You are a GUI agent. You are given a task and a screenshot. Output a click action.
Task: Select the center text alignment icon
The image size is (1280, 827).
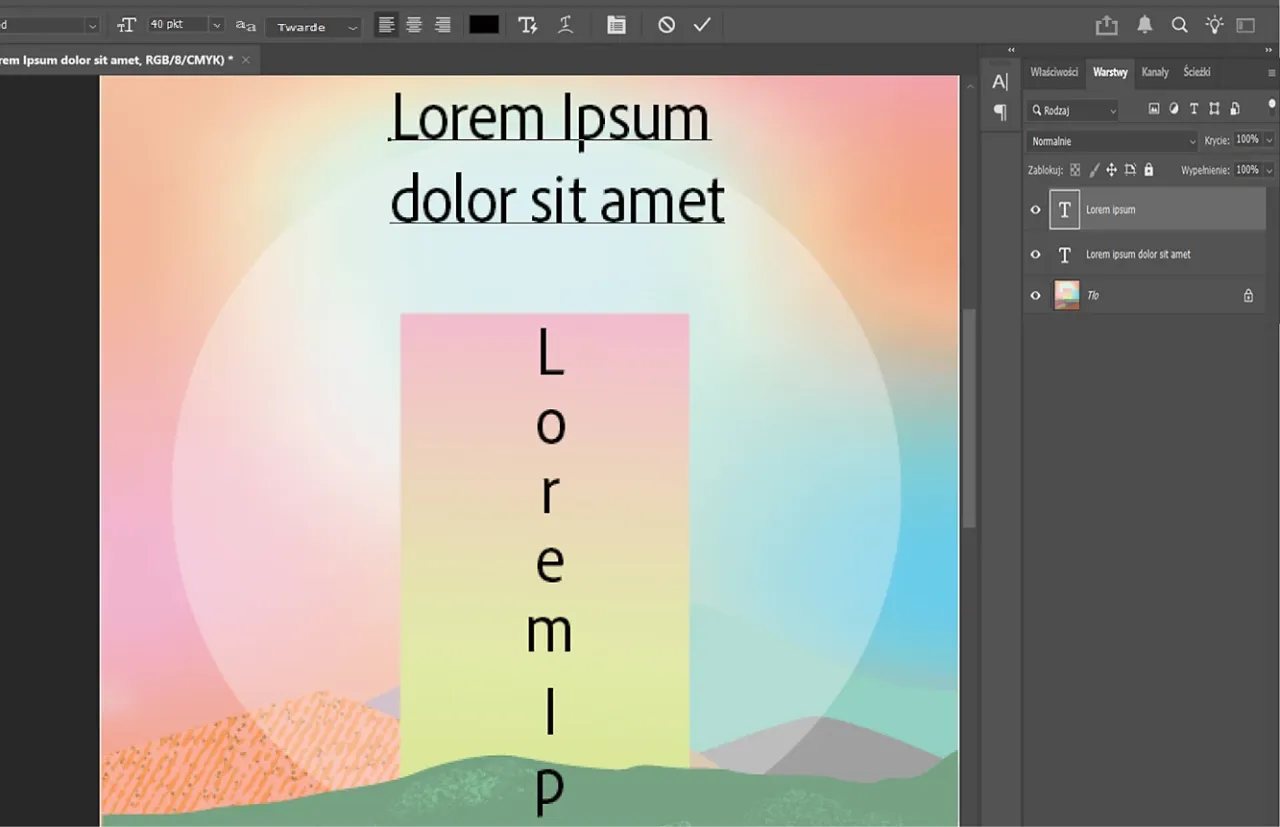click(414, 24)
